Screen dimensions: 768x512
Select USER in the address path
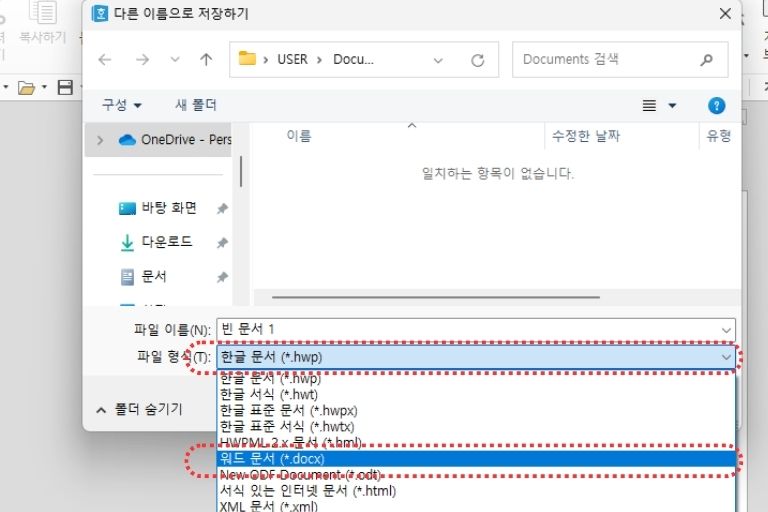click(292, 59)
